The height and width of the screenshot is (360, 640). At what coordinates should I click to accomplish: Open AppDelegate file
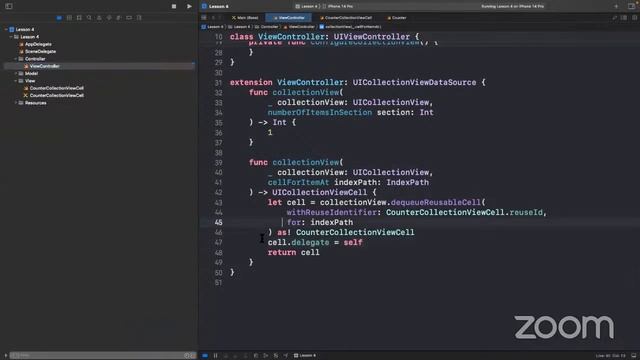pos(36,44)
